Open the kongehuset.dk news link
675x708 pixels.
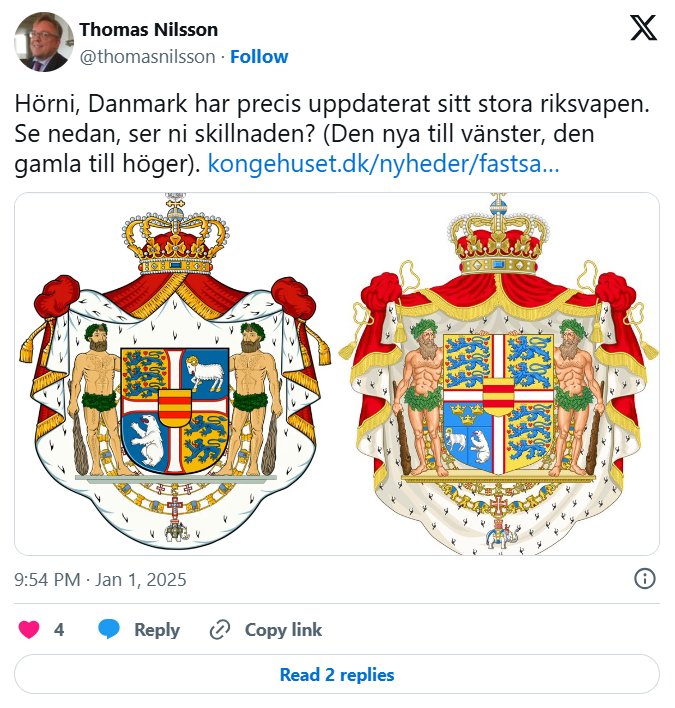[x=383, y=164]
